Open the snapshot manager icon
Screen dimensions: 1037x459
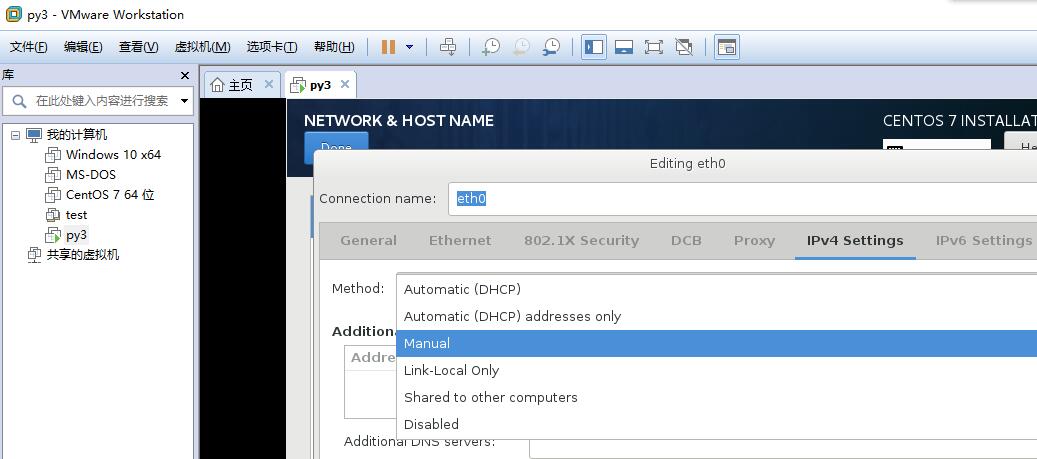click(x=551, y=47)
